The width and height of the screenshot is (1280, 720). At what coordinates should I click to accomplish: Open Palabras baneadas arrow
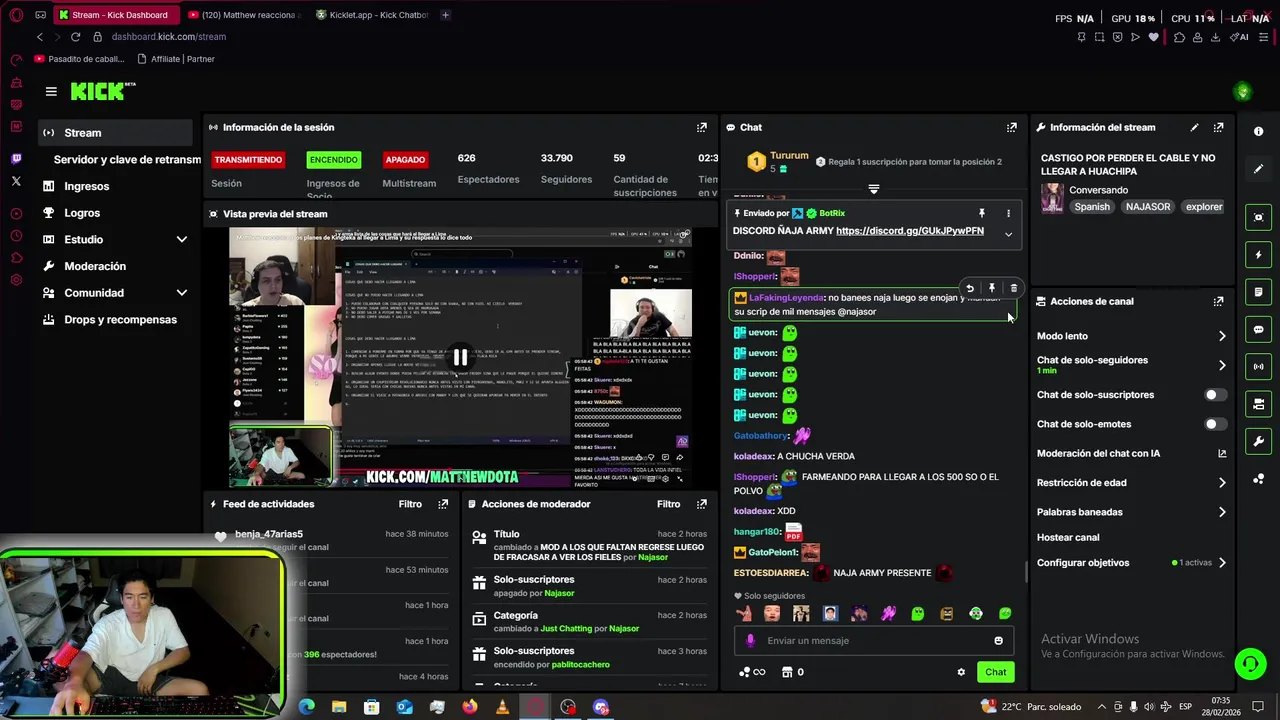[1222, 512]
